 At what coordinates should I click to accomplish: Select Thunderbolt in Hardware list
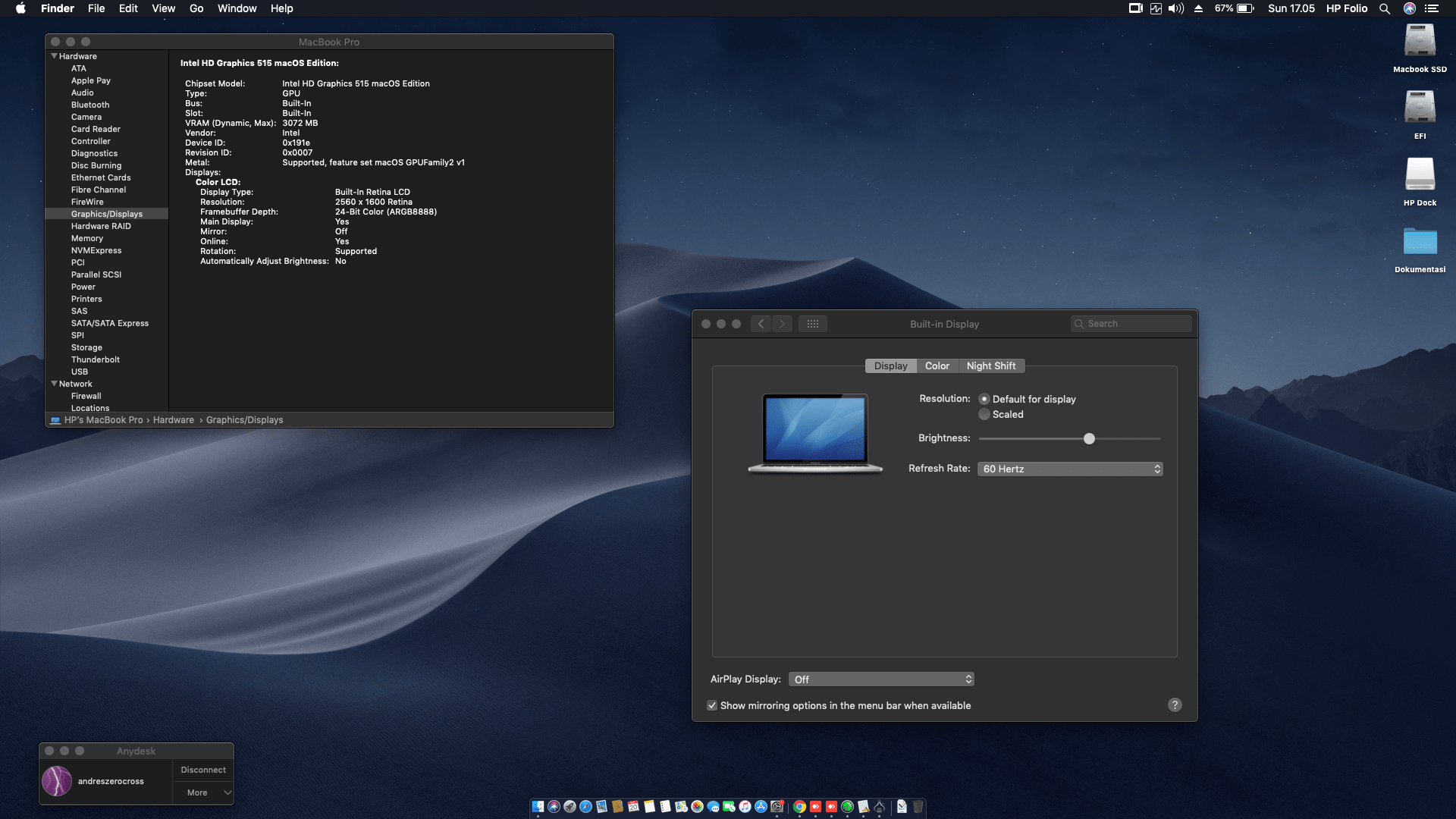pyautogui.click(x=96, y=359)
